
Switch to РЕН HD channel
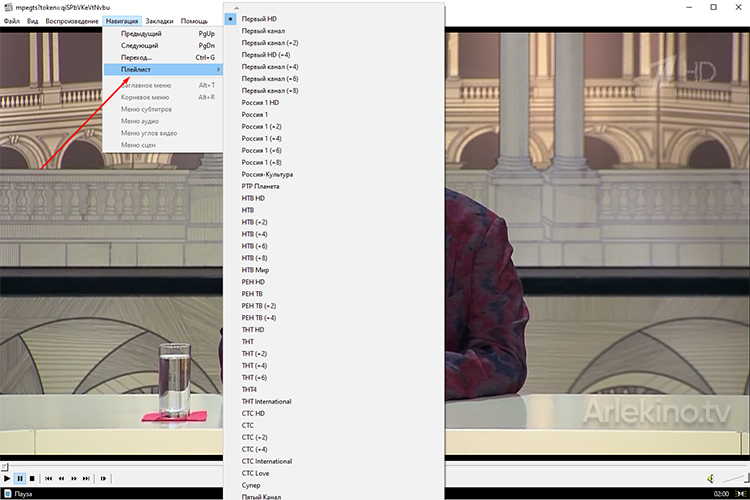click(x=333, y=282)
